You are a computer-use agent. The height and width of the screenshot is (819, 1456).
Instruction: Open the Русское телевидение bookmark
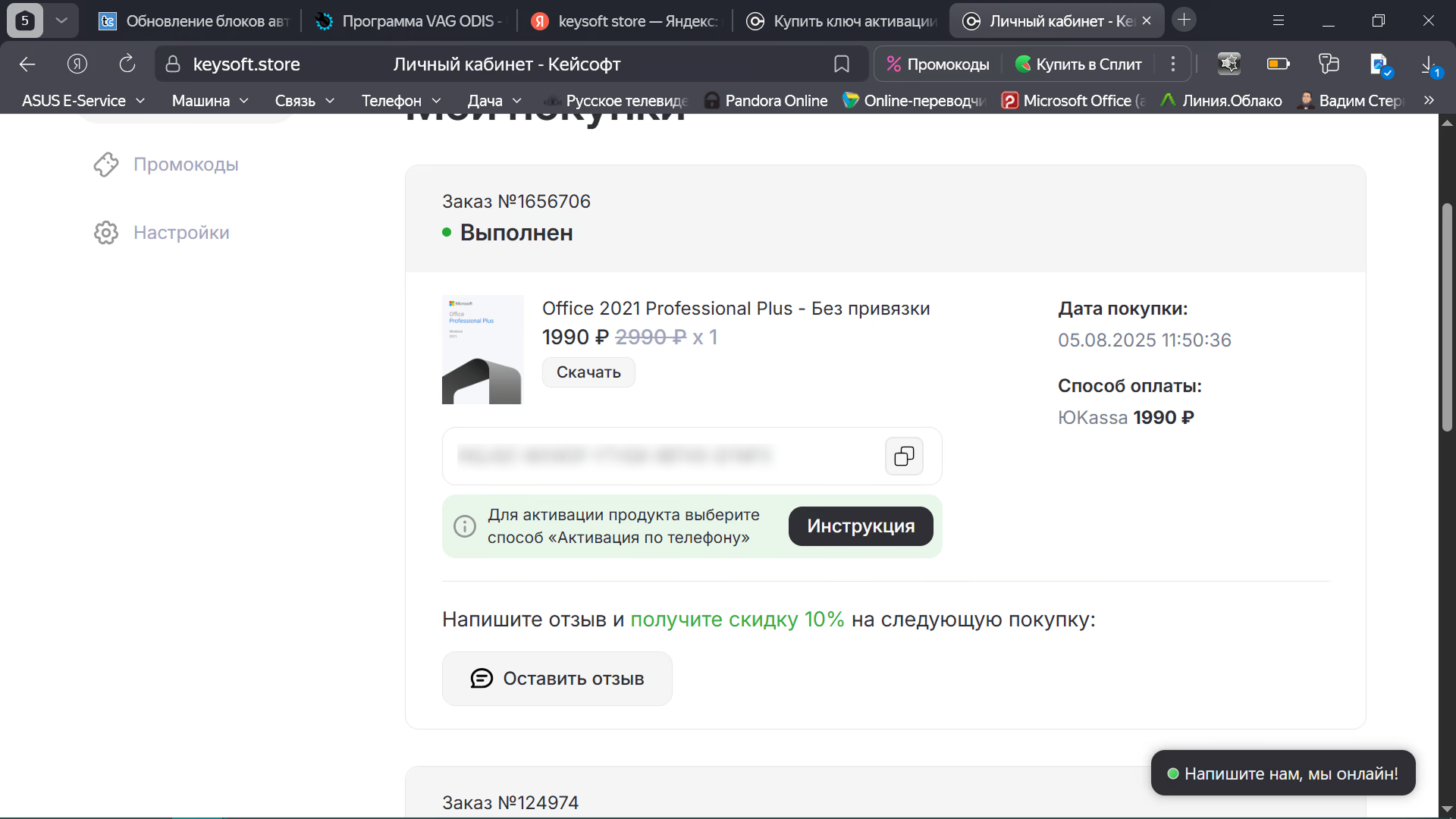(617, 101)
